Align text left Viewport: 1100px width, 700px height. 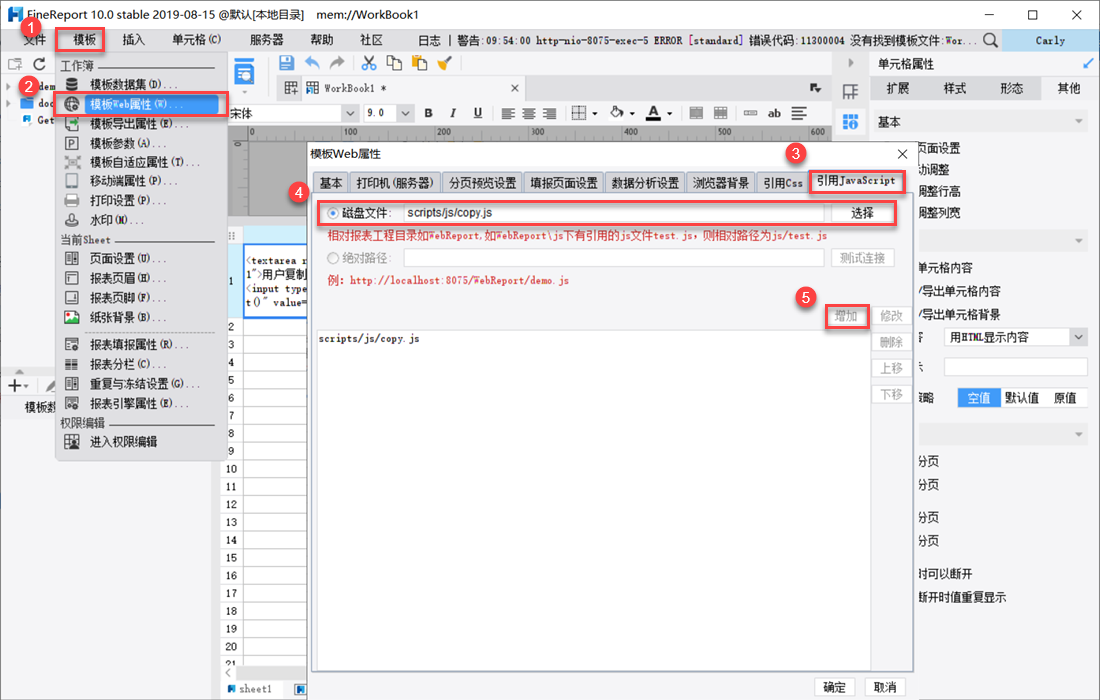pyautogui.click(x=508, y=113)
